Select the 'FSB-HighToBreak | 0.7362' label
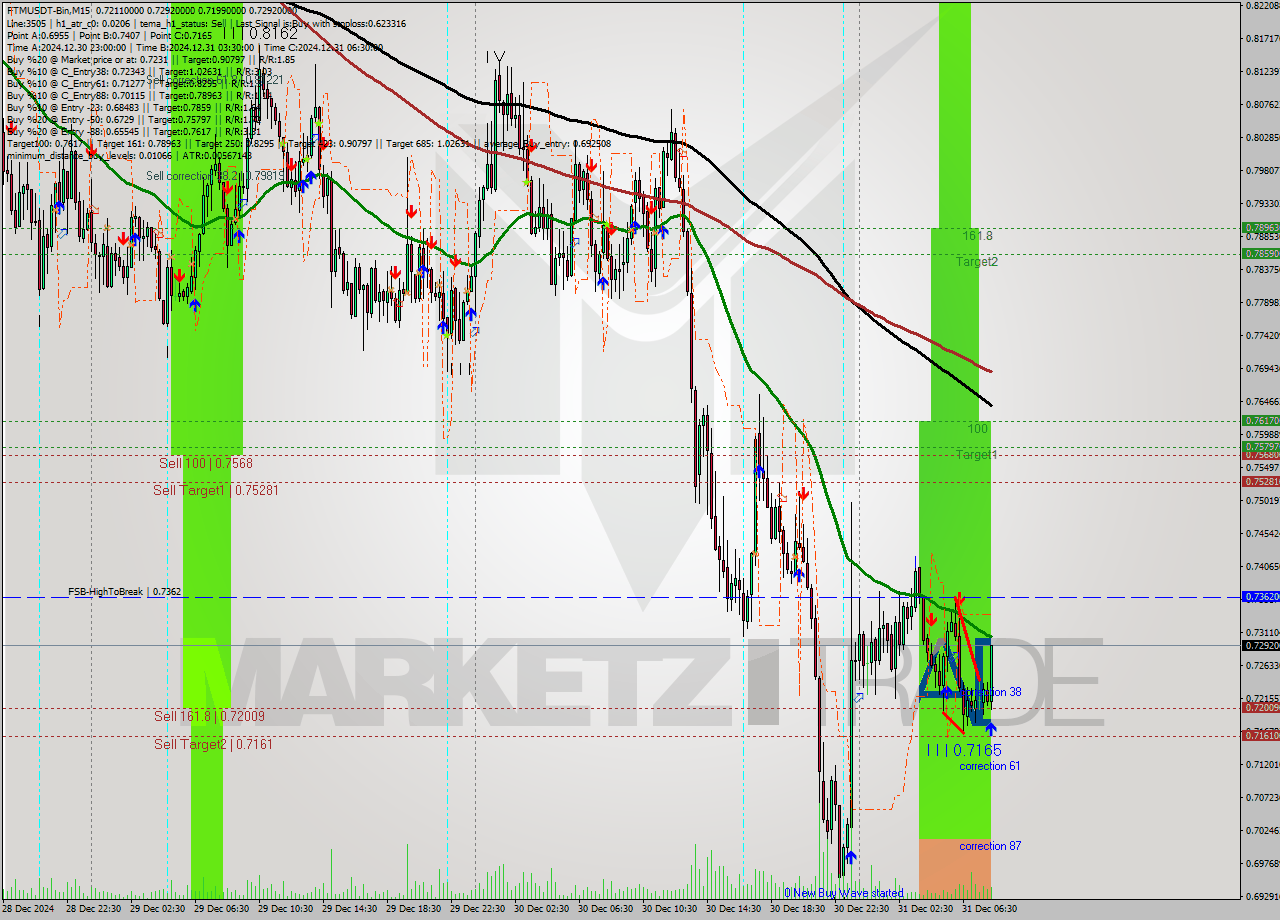The image size is (1280, 920). [124, 592]
